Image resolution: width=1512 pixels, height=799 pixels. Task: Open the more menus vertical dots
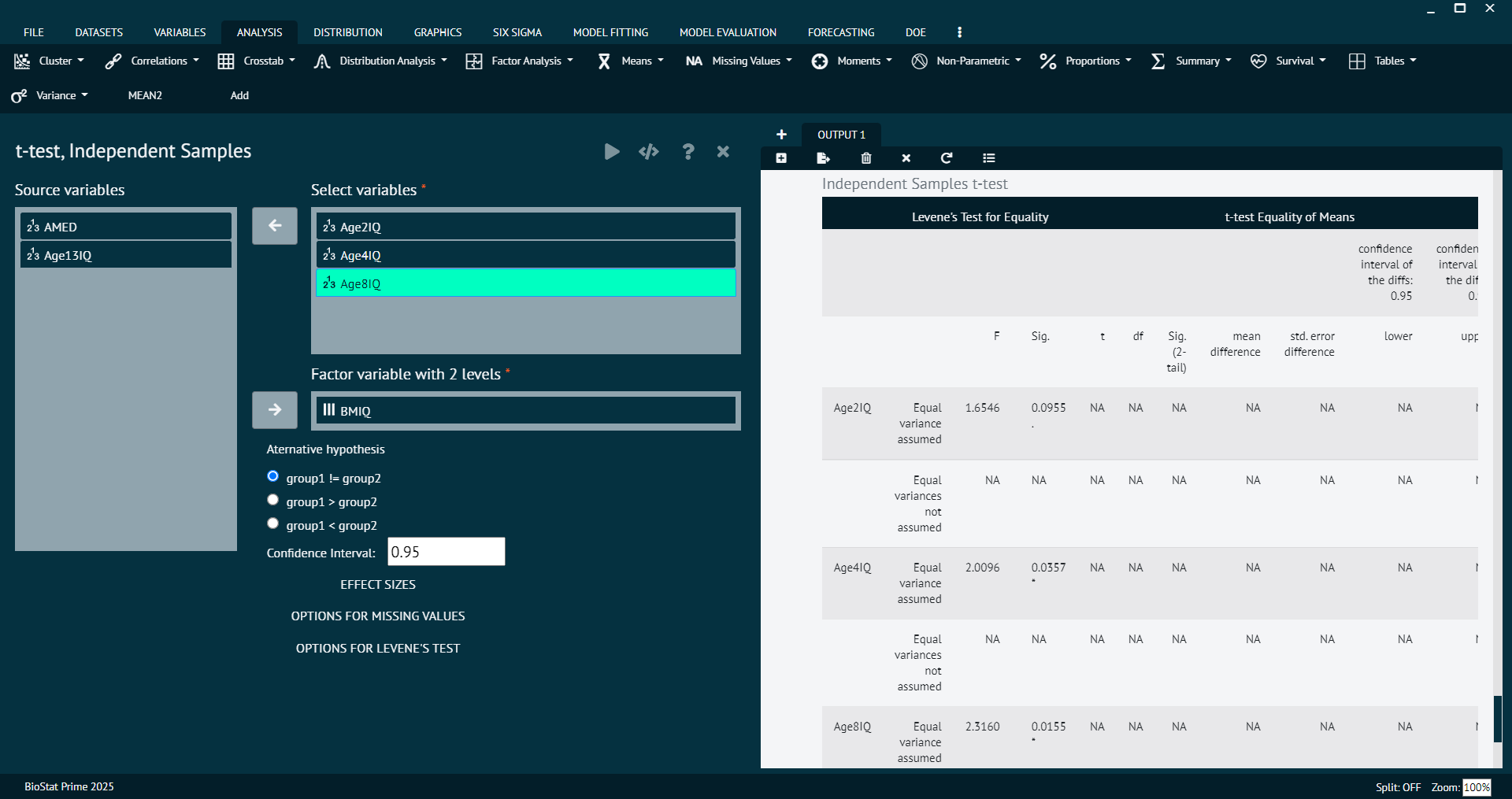click(x=959, y=32)
